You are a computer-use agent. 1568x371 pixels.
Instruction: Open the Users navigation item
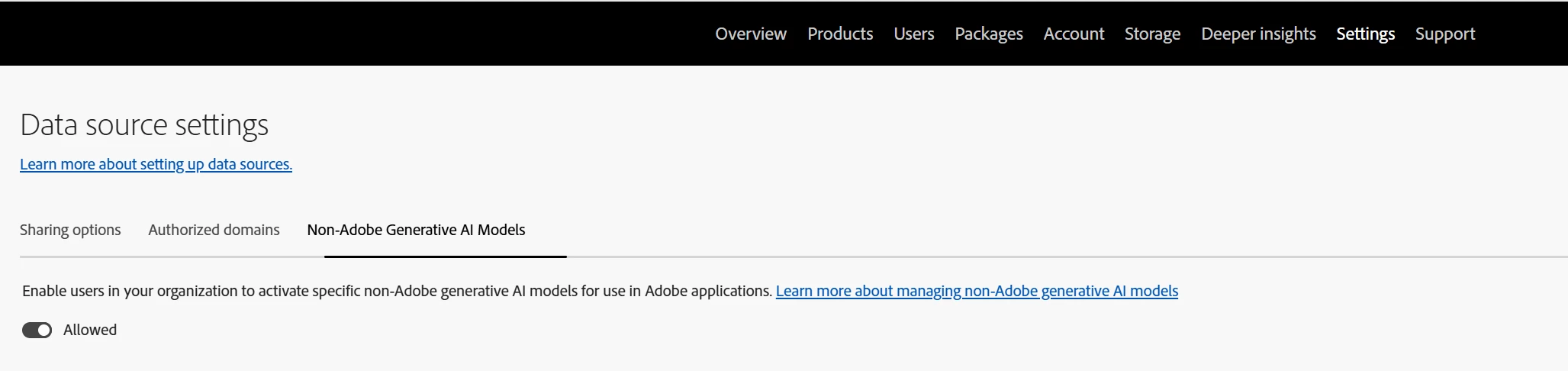point(913,34)
